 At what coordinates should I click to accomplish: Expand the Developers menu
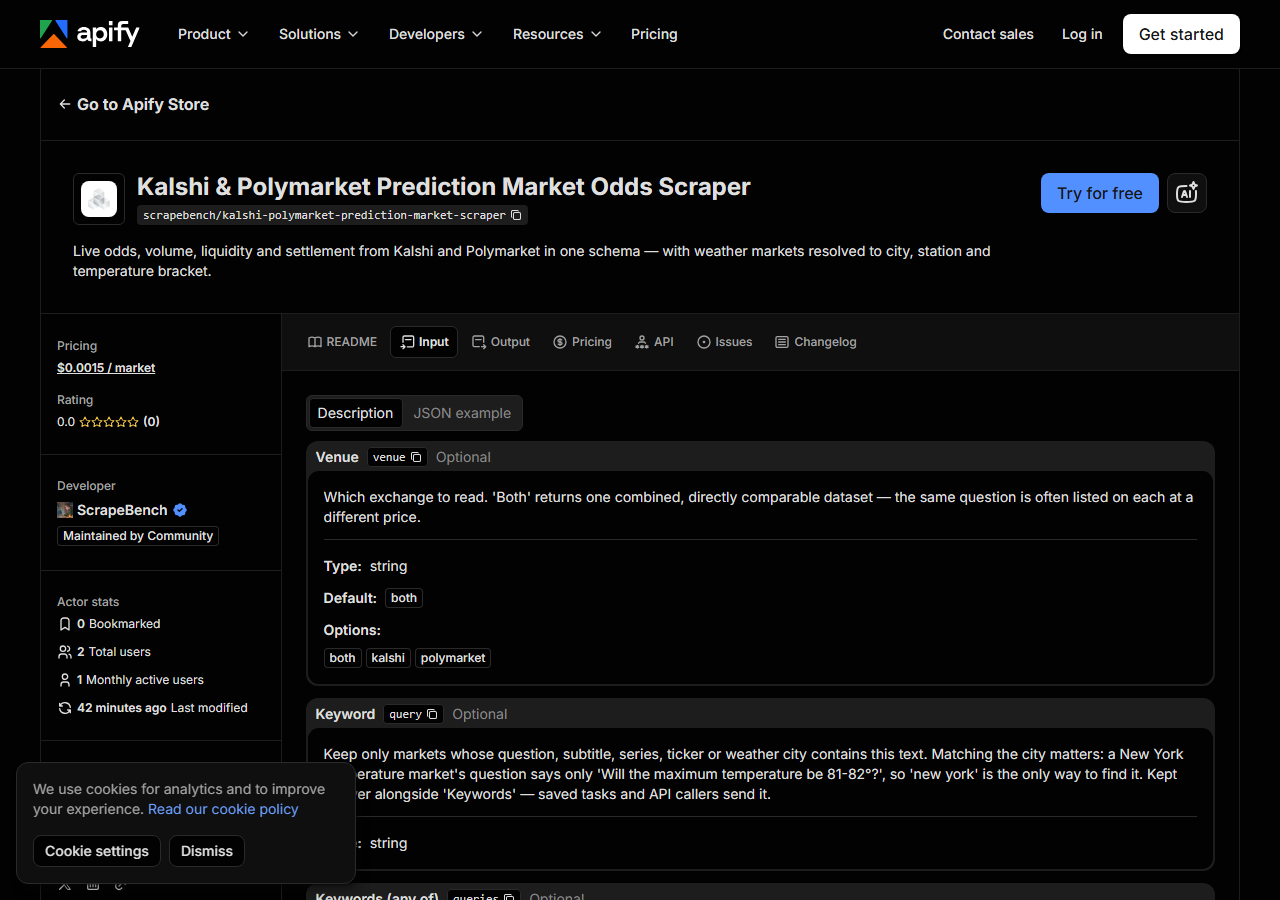436,34
